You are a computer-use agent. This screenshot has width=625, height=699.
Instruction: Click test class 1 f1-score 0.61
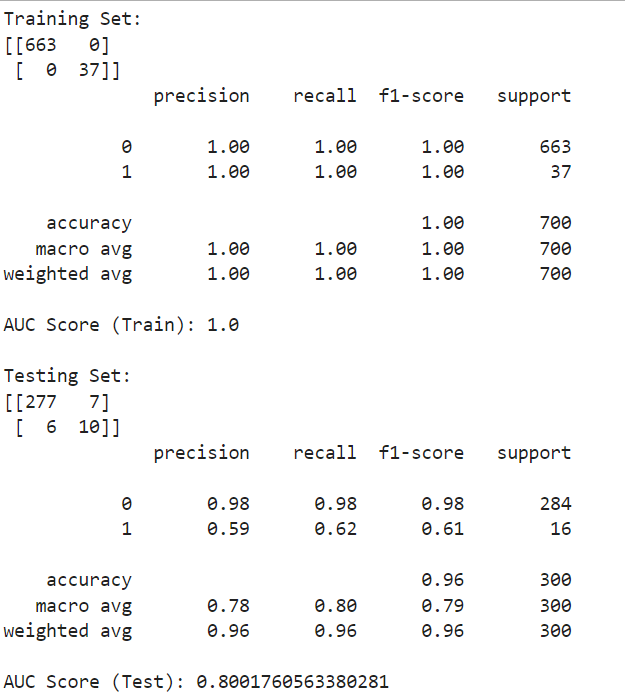(x=443, y=529)
